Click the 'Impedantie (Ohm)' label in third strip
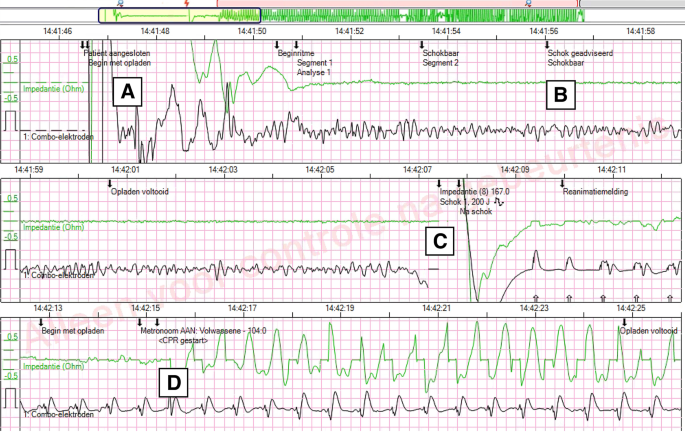685x435 pixels. pyautogui.click(x=53, y=366)
